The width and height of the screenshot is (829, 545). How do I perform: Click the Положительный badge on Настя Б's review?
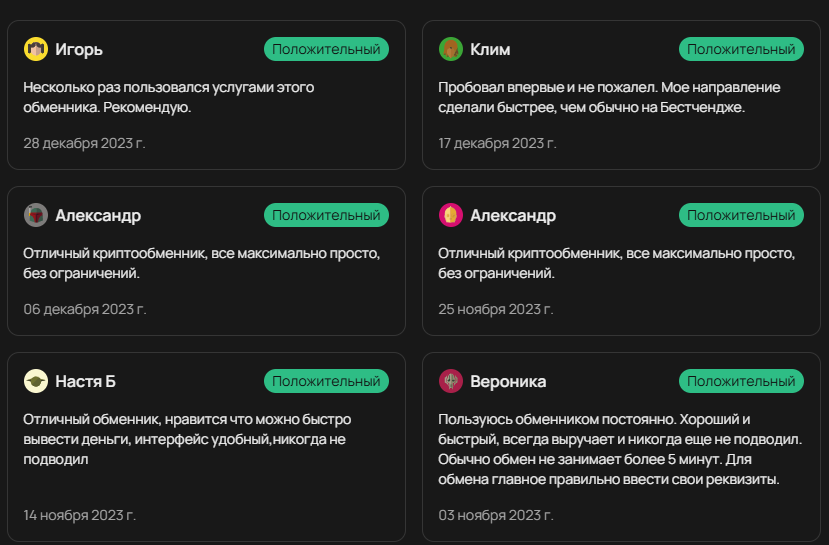(x=326, y=381)
